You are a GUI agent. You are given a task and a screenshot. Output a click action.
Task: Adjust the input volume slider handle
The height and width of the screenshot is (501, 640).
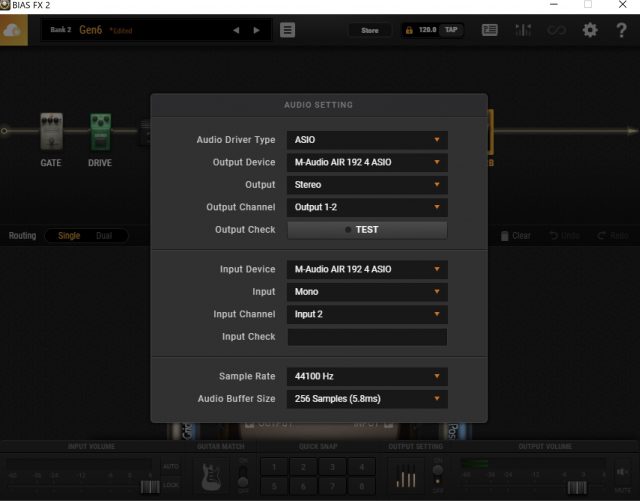point(150,487)
